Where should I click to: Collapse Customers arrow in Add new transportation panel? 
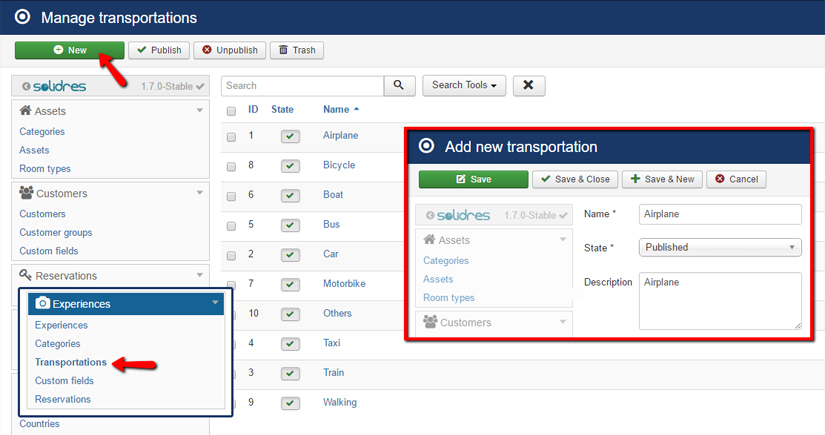pyautogui.click(x=563, y=321)
